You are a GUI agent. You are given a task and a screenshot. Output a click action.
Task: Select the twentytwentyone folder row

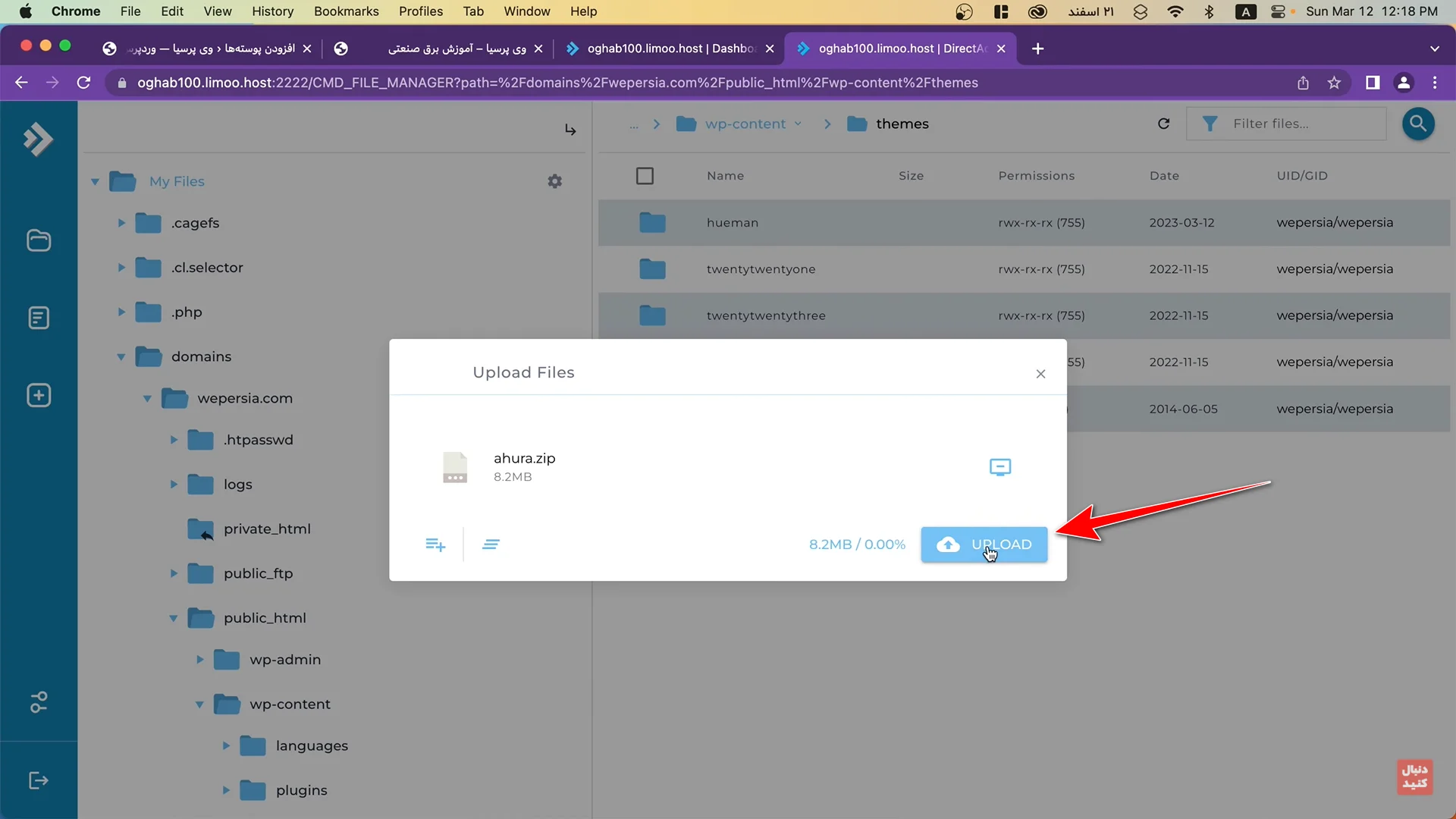pyautogui.click(x=1024, y=269)
